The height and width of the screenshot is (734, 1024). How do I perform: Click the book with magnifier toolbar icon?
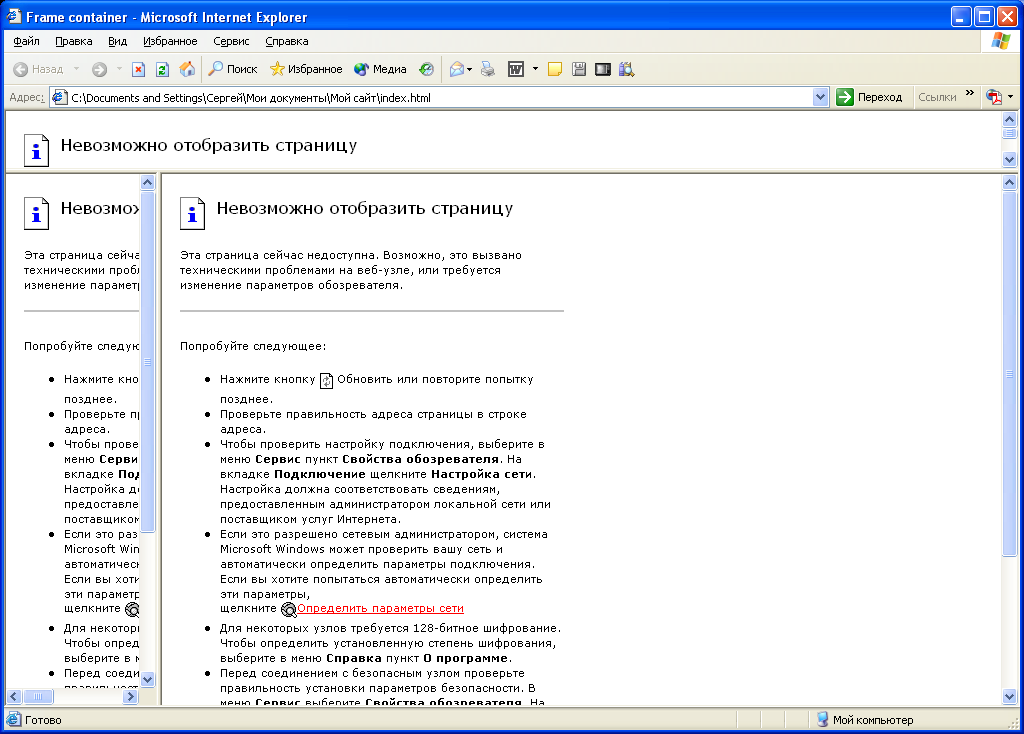tap(627, 69)
